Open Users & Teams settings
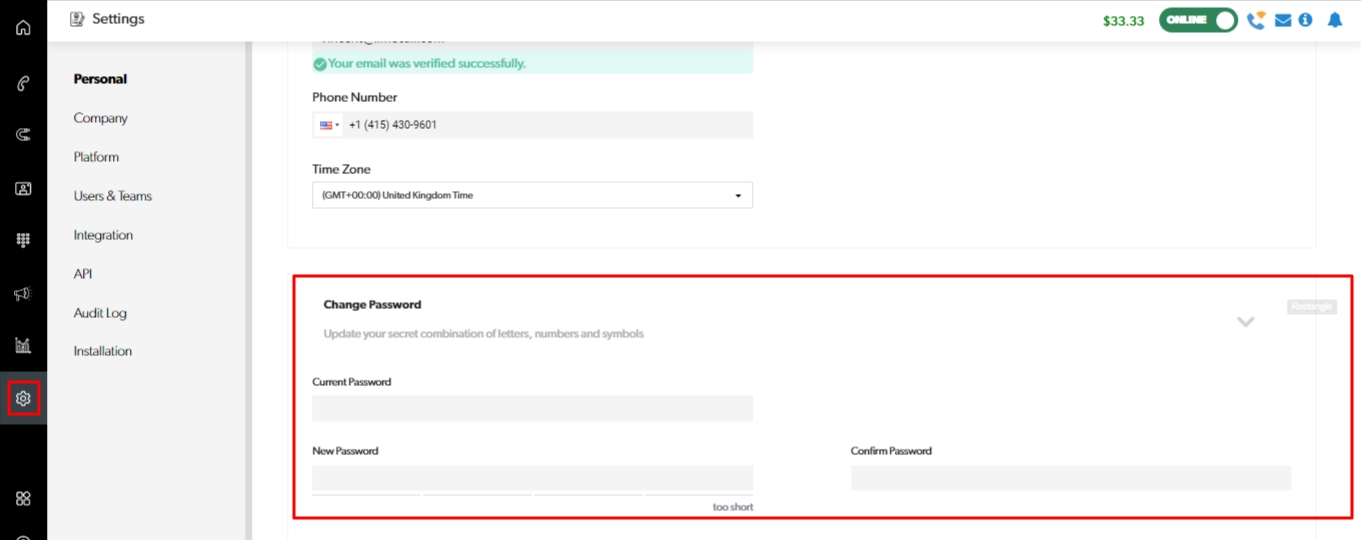 112,196
